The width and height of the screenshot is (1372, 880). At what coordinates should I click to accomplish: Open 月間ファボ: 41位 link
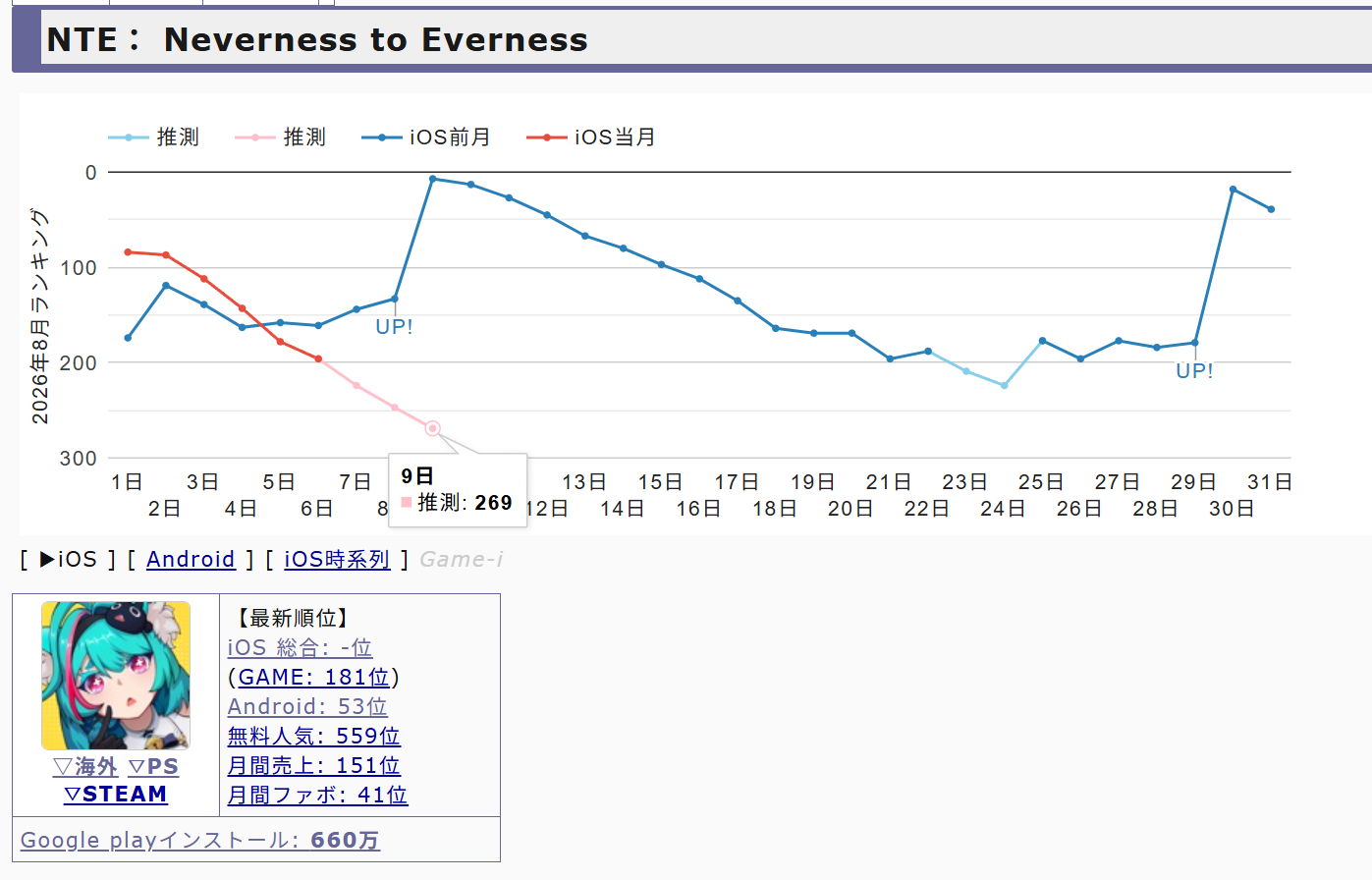[x=317, y=796]
